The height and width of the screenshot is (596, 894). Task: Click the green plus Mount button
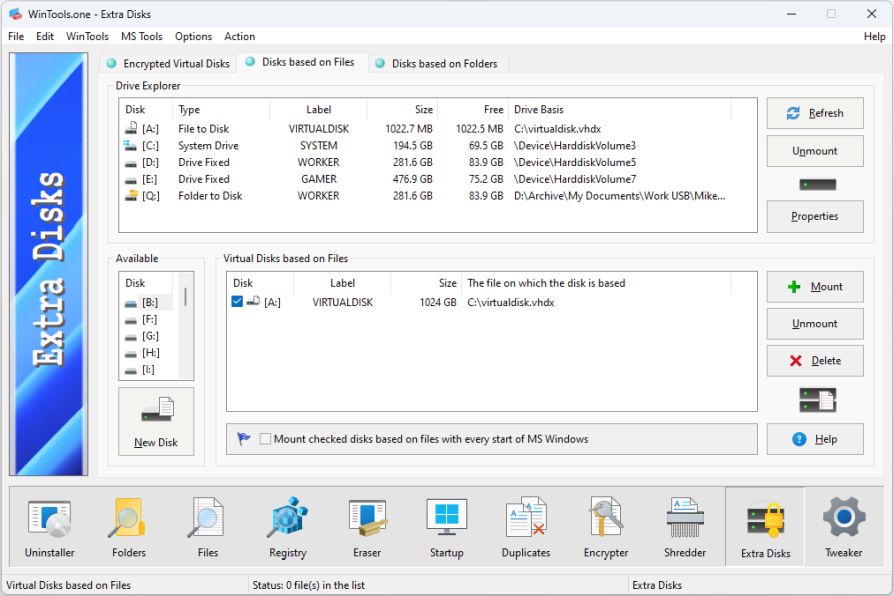(815, 286)
